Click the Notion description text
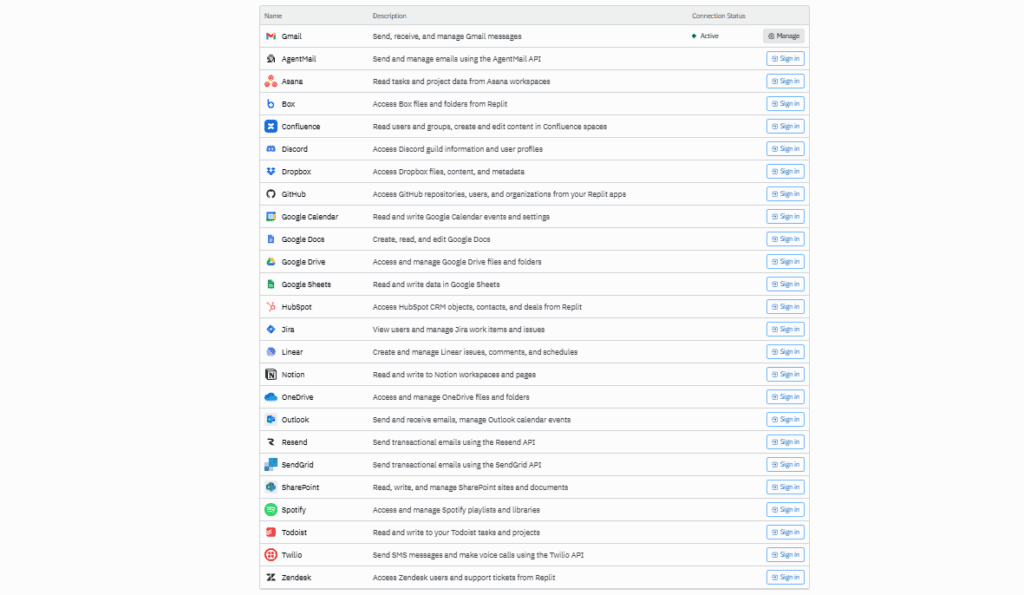The height and width of the screenshot is (595, 1024). (x=454, y=375)
